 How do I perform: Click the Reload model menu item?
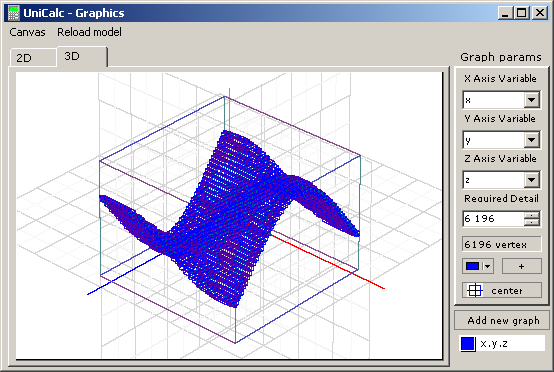(89, 32)
